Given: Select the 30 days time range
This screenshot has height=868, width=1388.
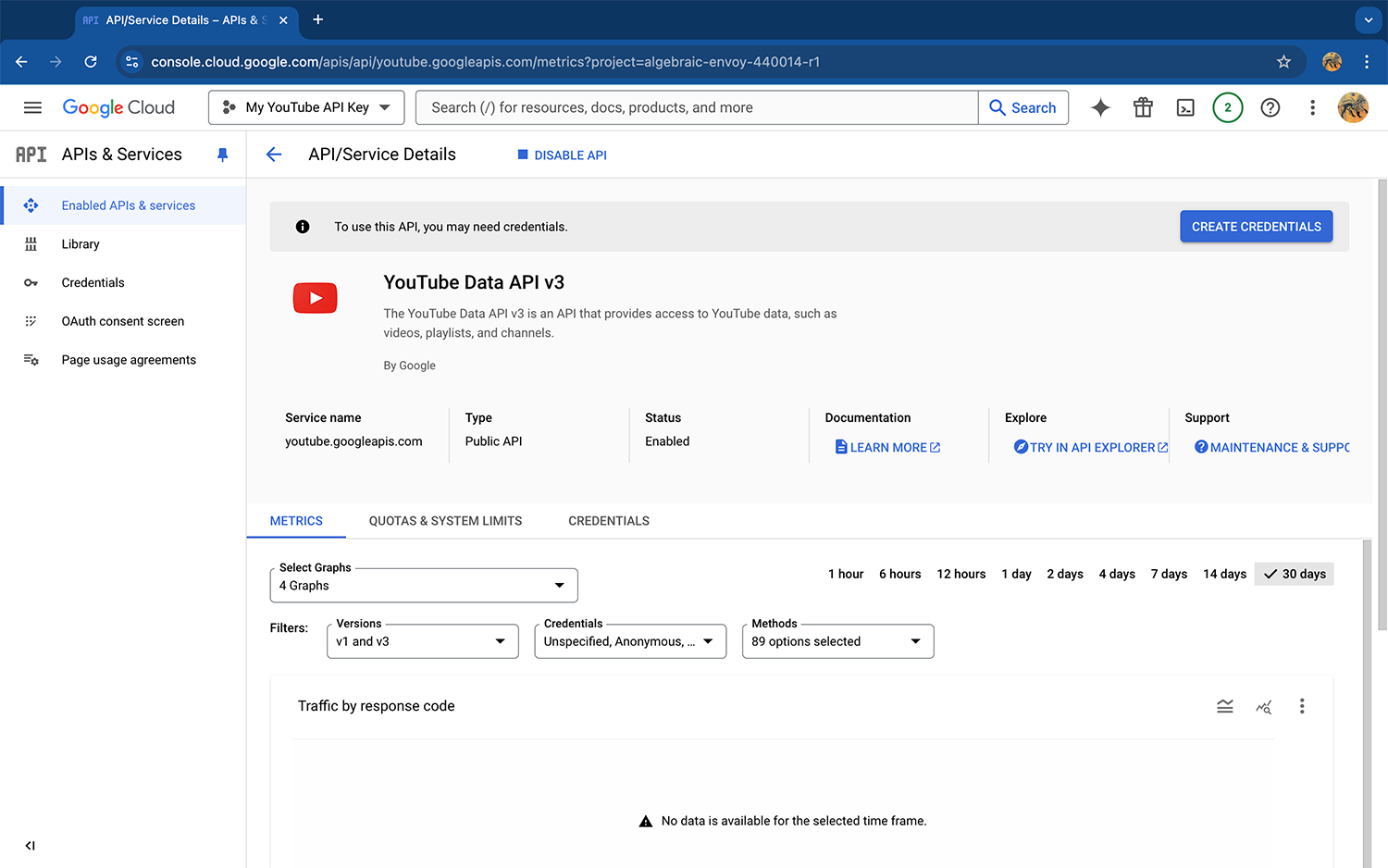Looking at the screenshot, I should pos(1295,574).
